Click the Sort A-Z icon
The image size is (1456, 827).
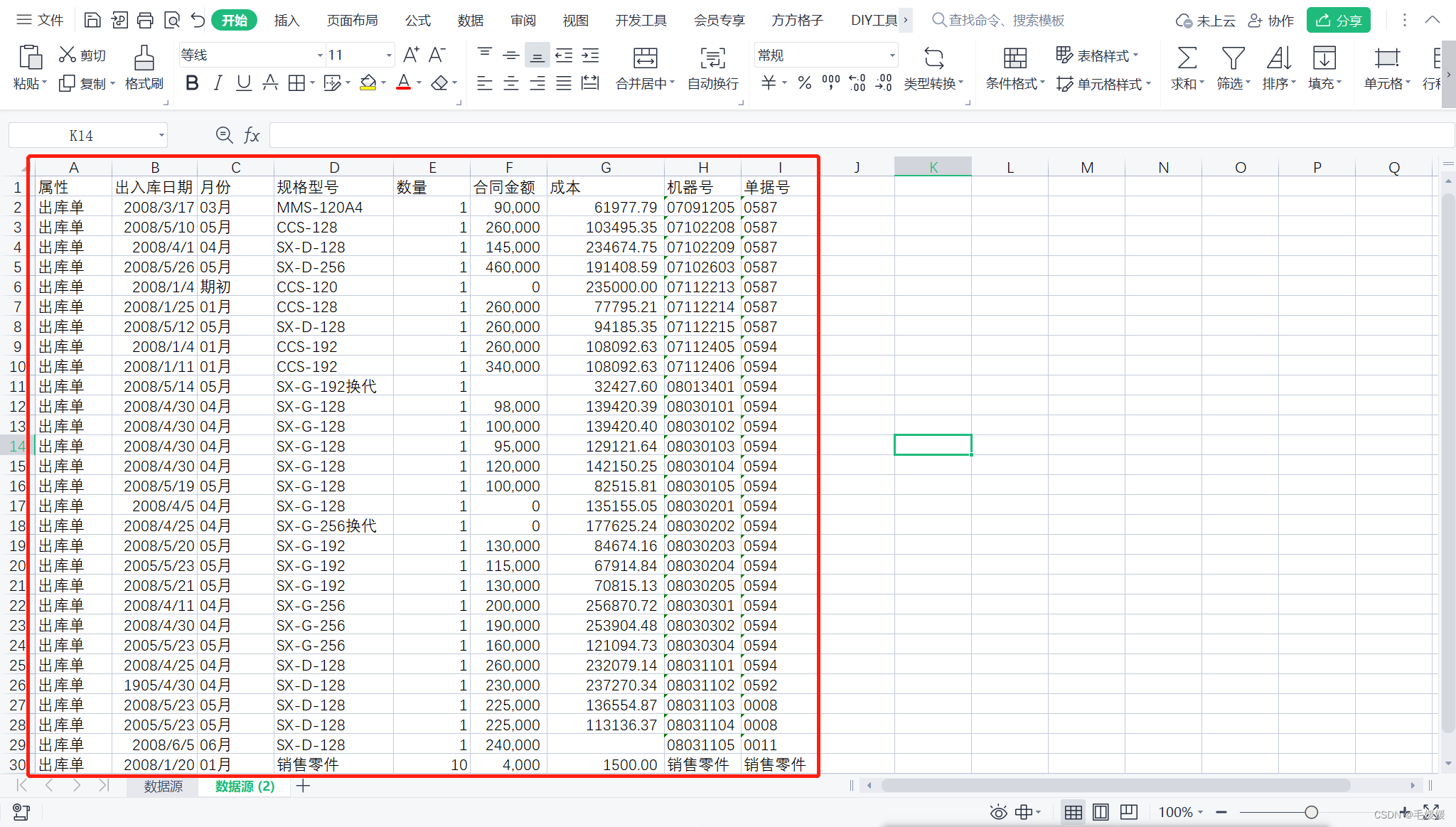1278,58
